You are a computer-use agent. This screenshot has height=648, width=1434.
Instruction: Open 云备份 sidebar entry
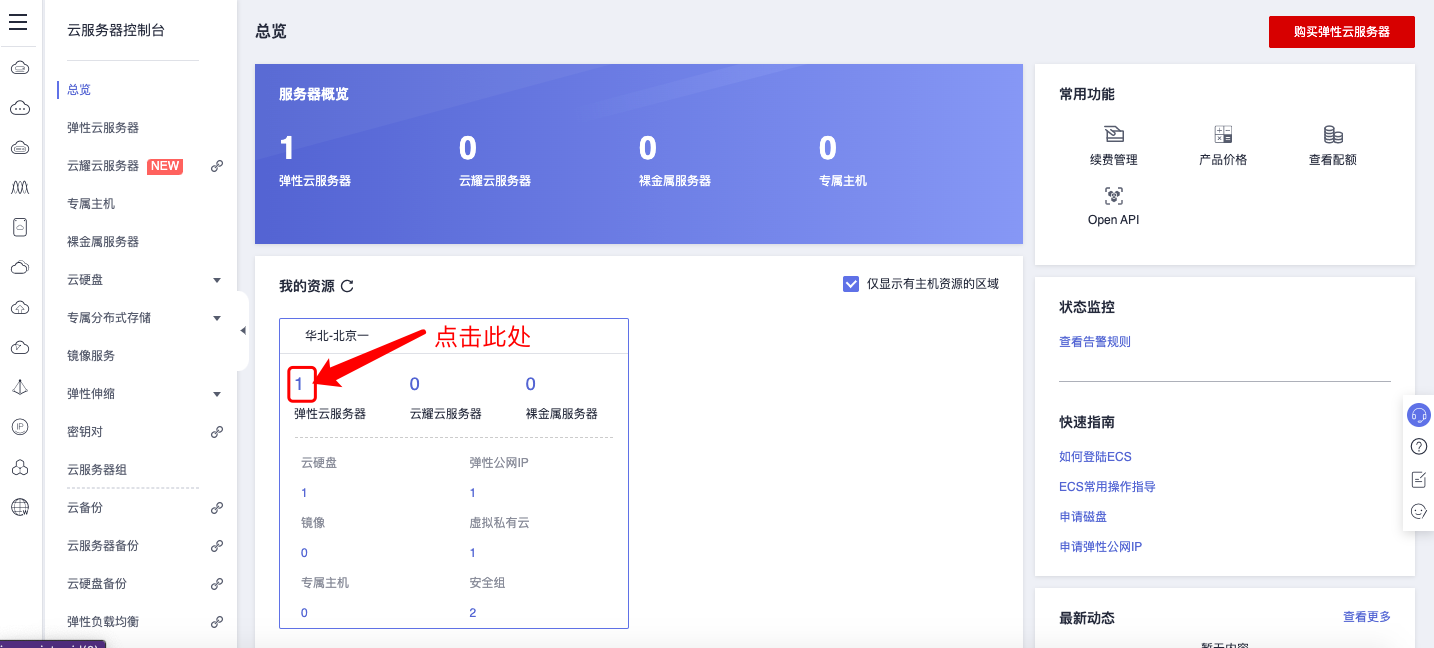click(x=85, y=508)
